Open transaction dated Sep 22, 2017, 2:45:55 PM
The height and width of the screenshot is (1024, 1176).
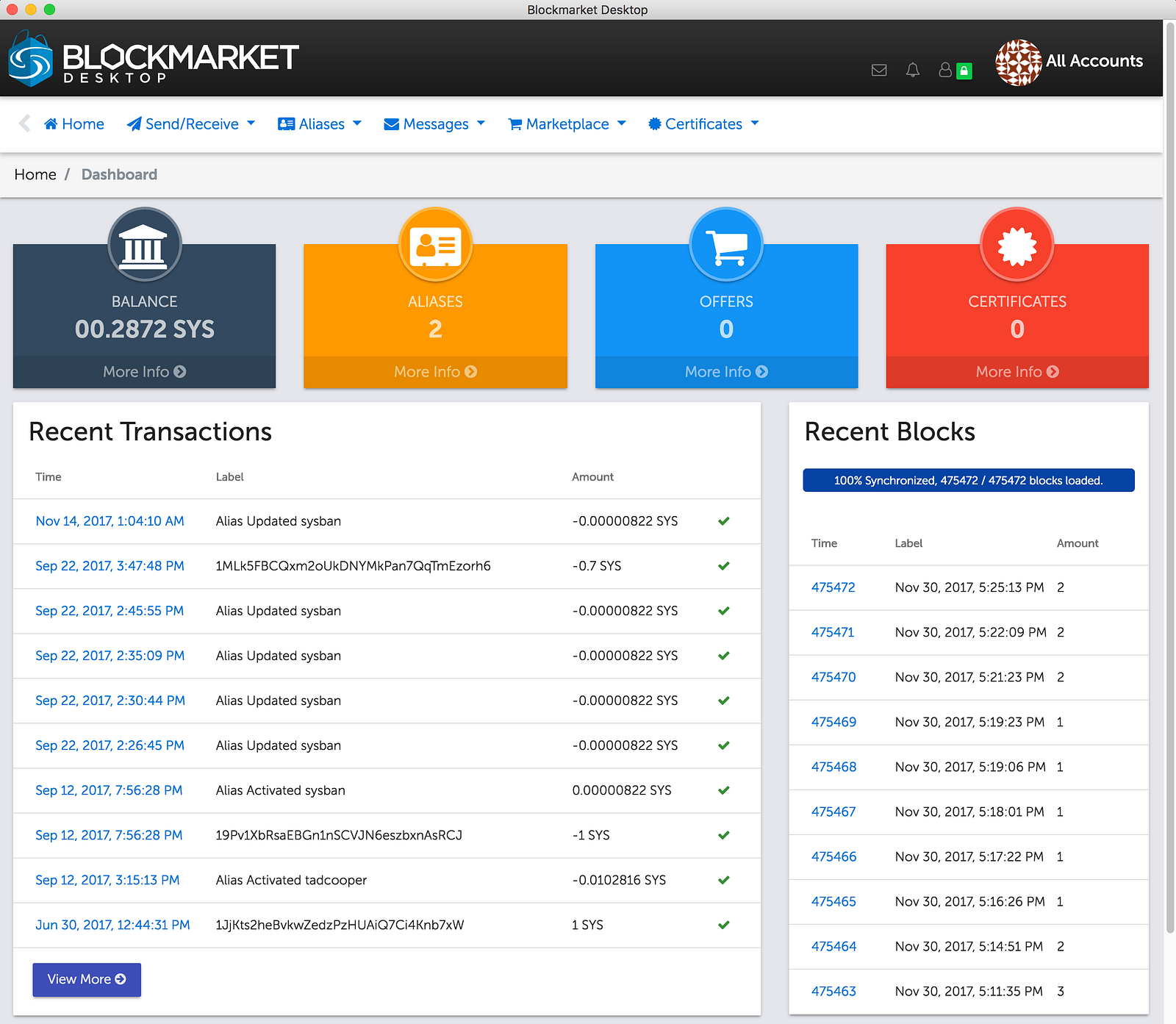110,611
